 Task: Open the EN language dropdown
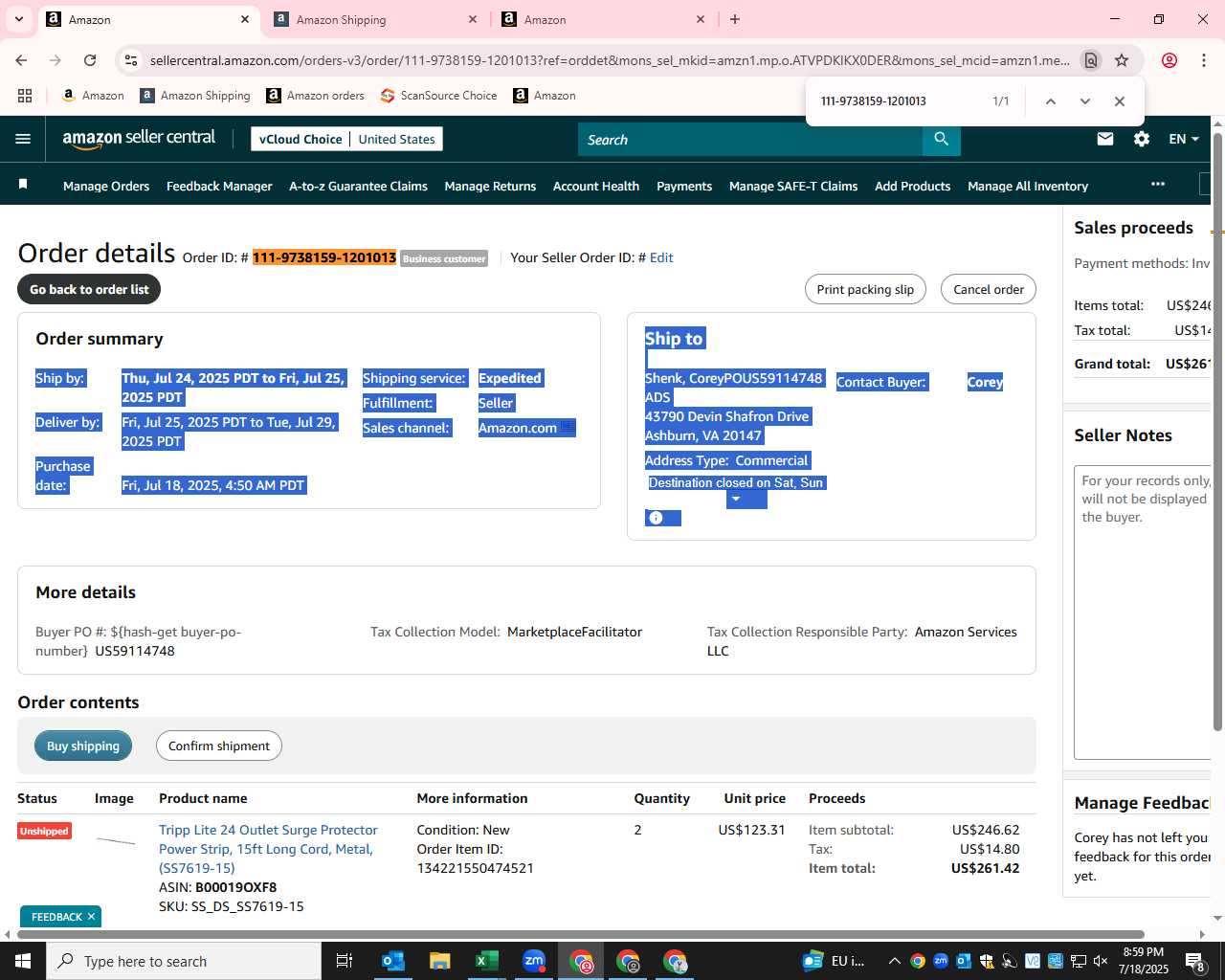pyautogui.click(x=1184, y=139)
